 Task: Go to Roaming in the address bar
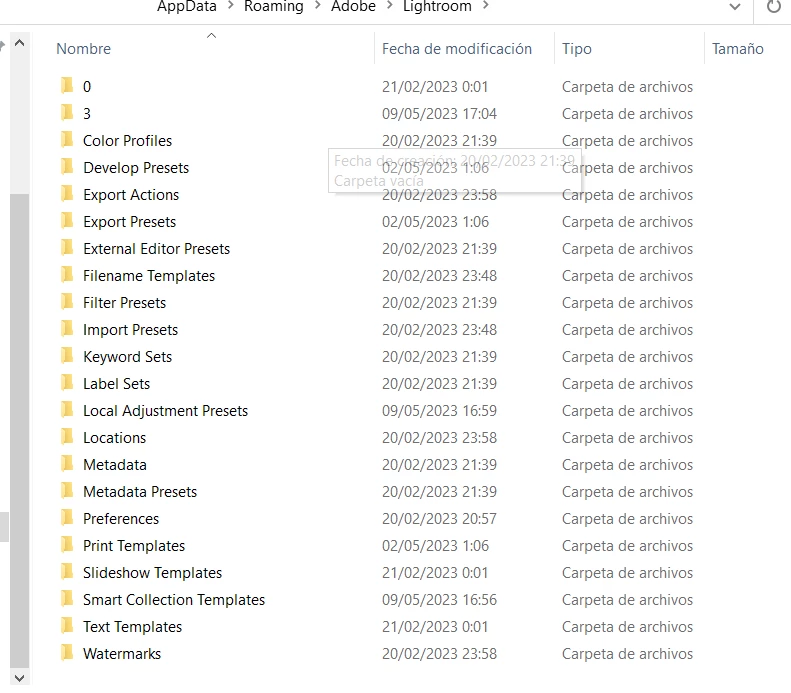click(x=274, y=6)
